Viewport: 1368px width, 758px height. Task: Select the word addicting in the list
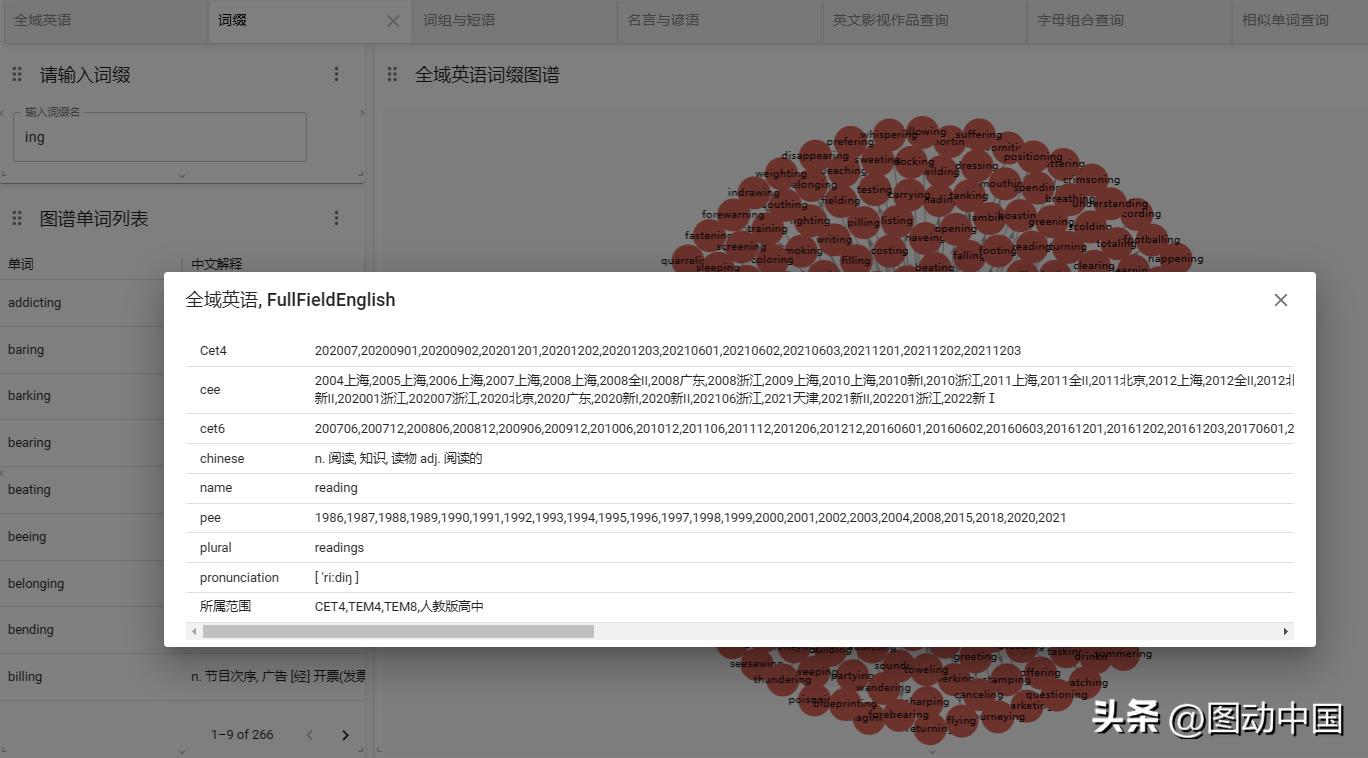(x=34, y=302)
